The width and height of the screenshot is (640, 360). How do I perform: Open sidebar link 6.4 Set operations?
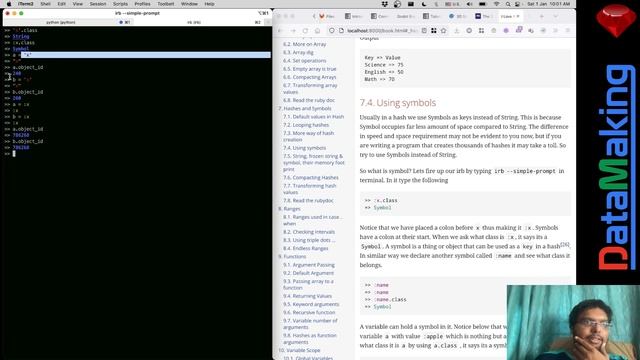304,60
